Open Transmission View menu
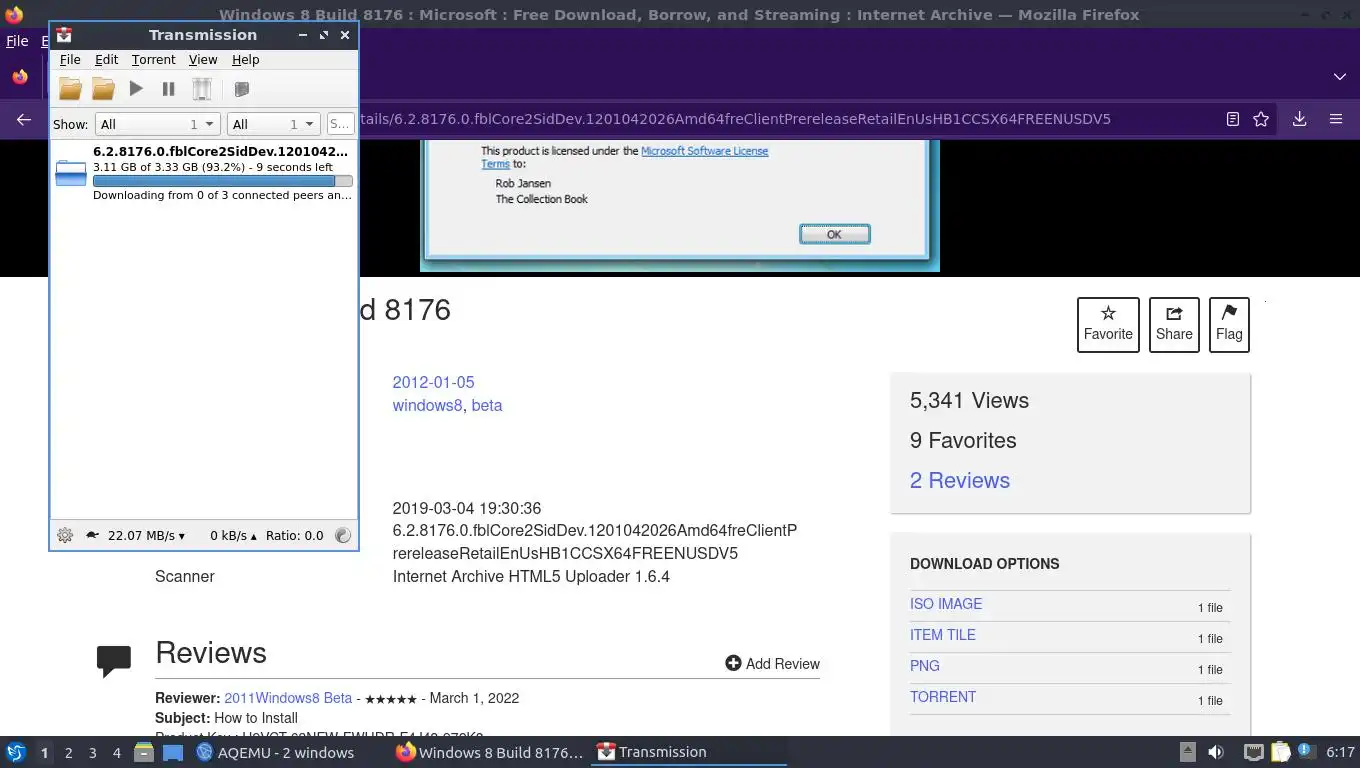1360x768 pixels. pyautogui.click(x=203, y=60)
